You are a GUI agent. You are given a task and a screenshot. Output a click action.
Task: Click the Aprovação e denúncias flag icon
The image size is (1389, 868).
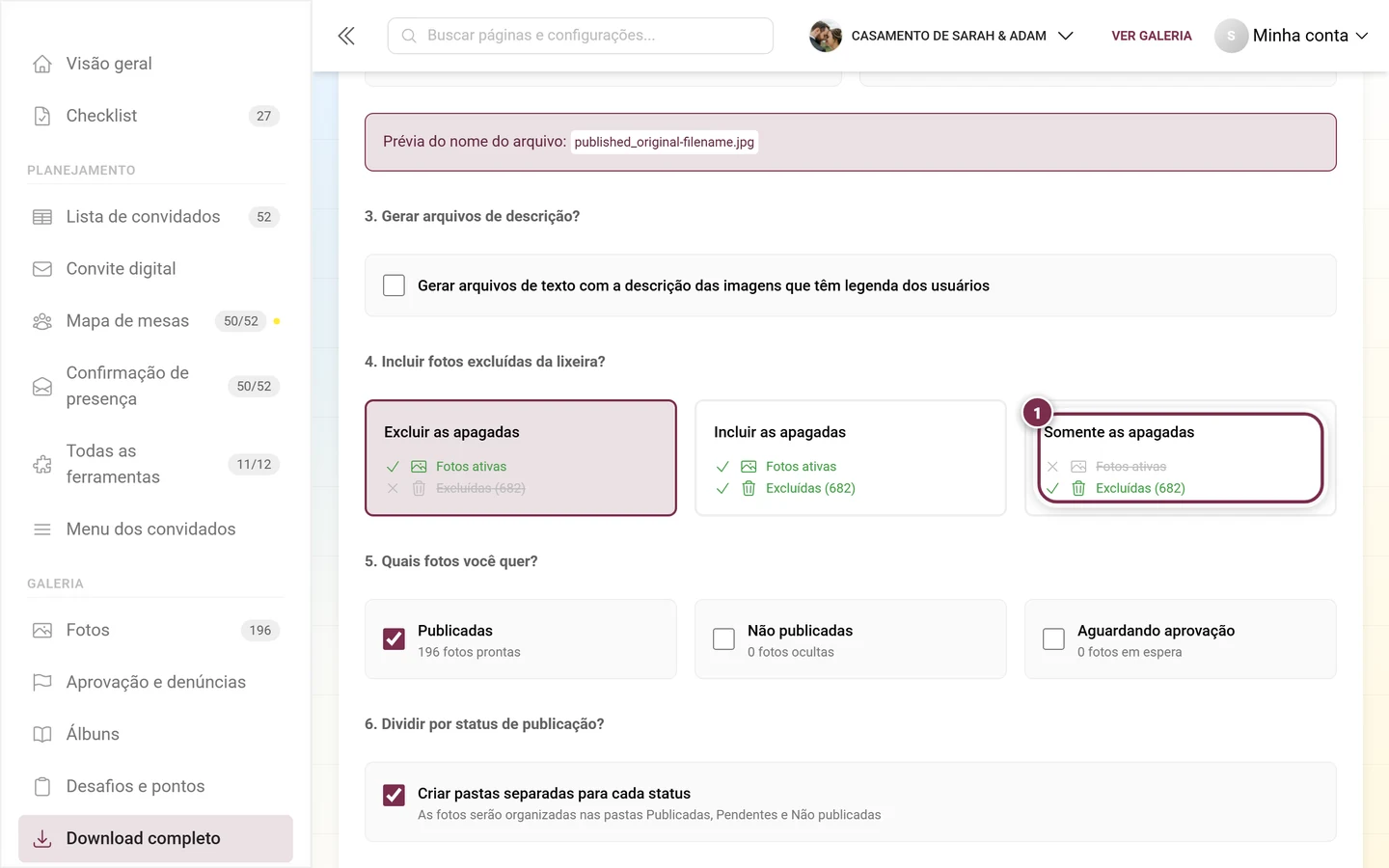tap(42, 683)
